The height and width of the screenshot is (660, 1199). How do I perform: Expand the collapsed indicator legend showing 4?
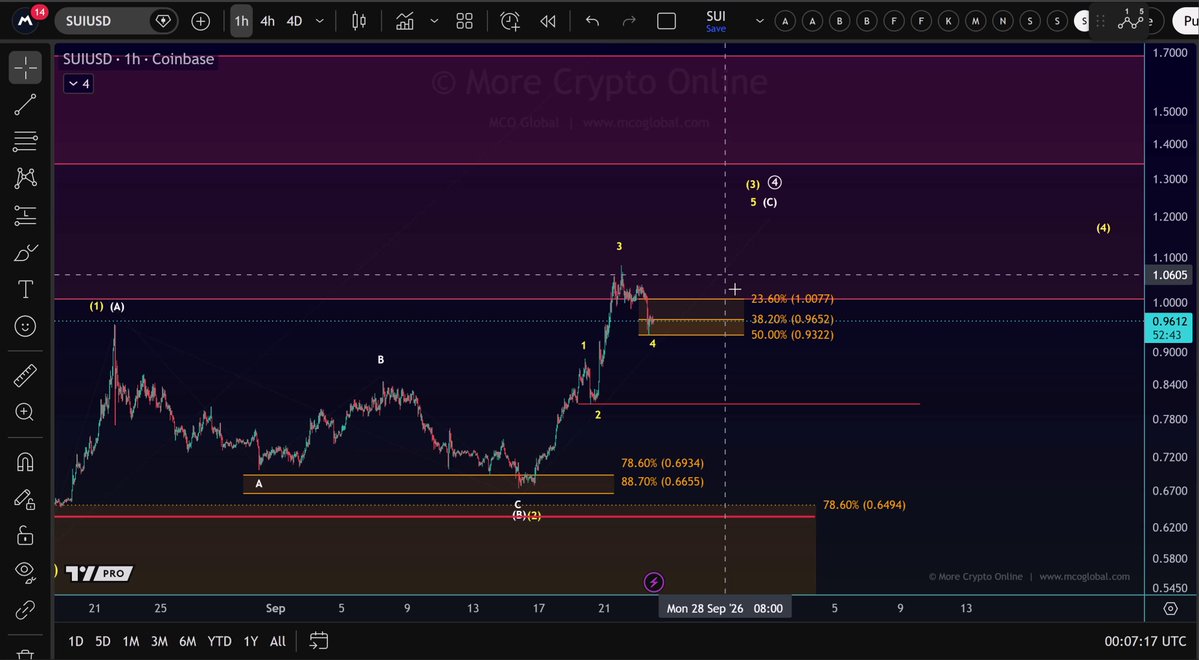click(80, 84)
